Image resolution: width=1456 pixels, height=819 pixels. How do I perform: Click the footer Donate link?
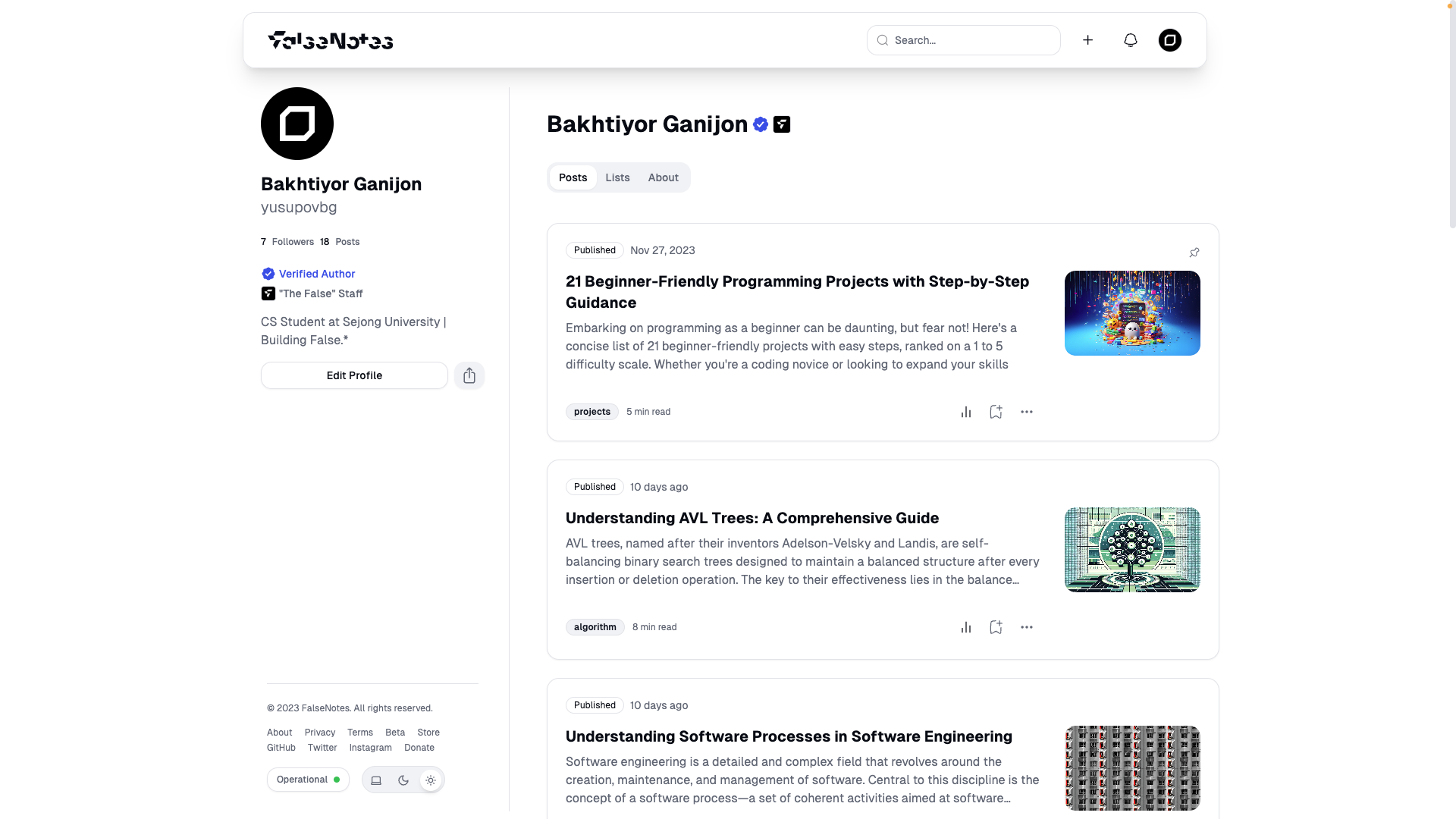pyautogui.click(x=419, y=748)
